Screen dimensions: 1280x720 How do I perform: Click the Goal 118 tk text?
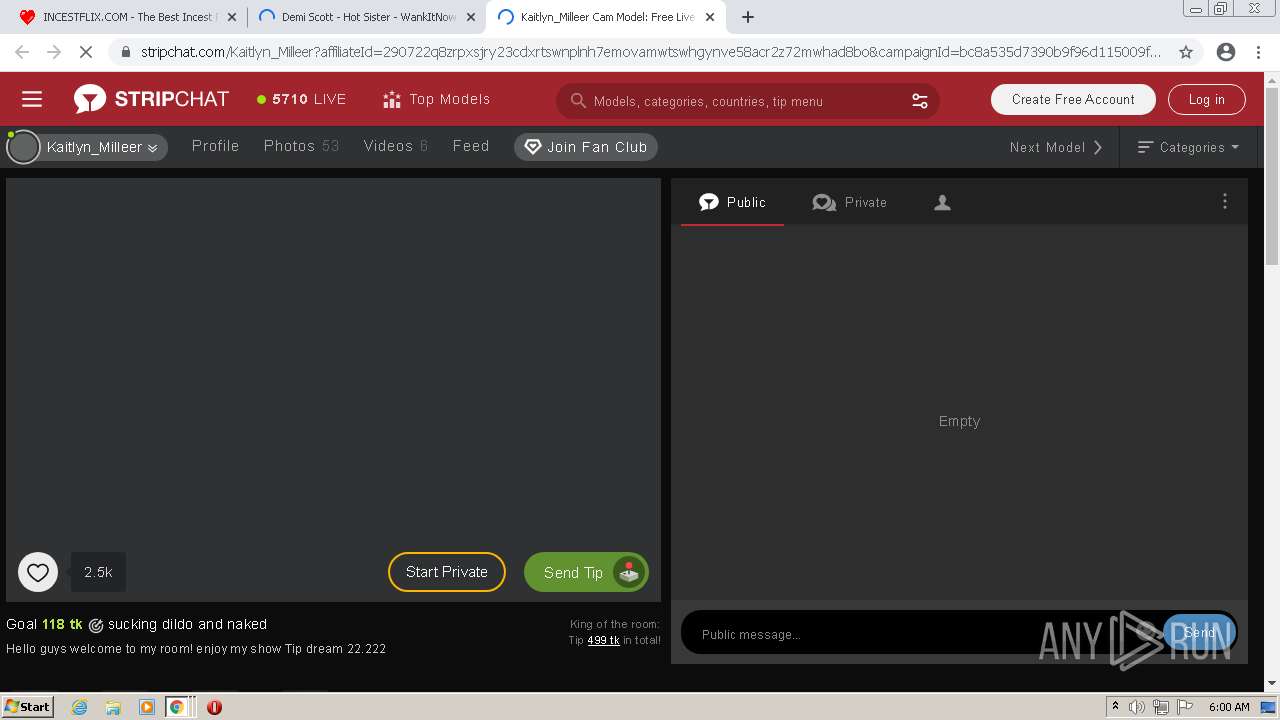tap(44, 624)
